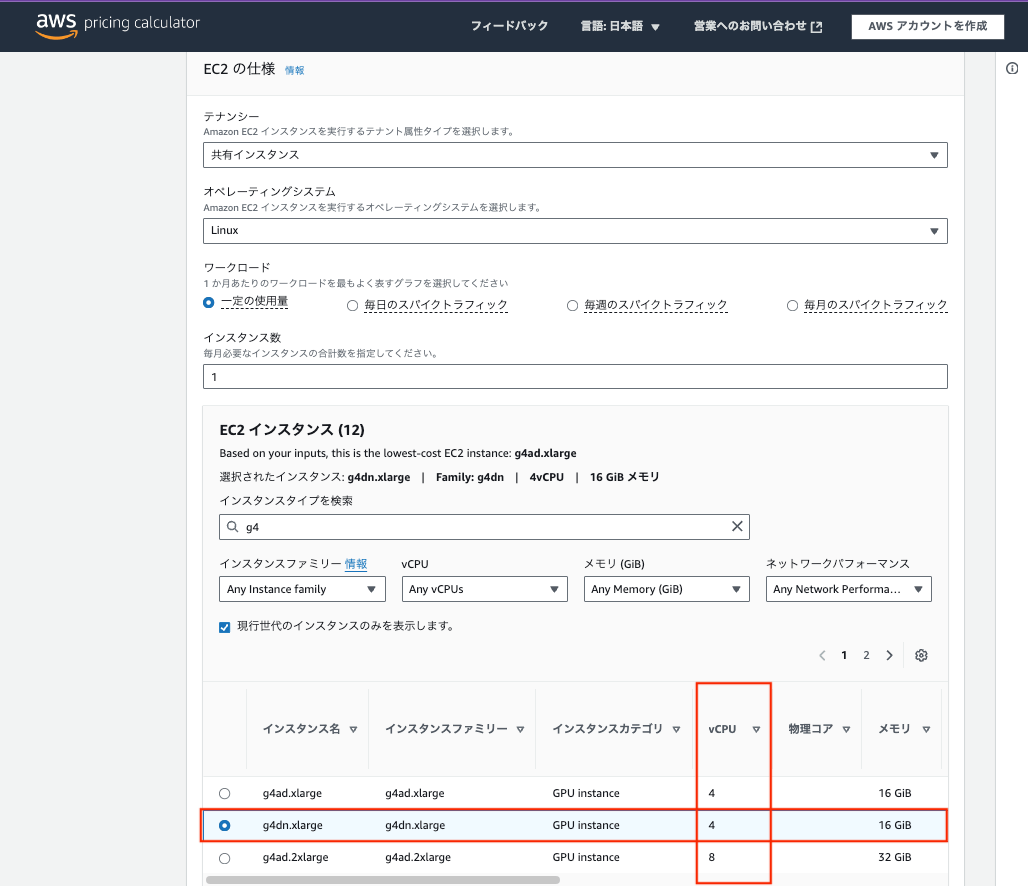Sort by 物理コア column arrow

[x=846, y=729]
